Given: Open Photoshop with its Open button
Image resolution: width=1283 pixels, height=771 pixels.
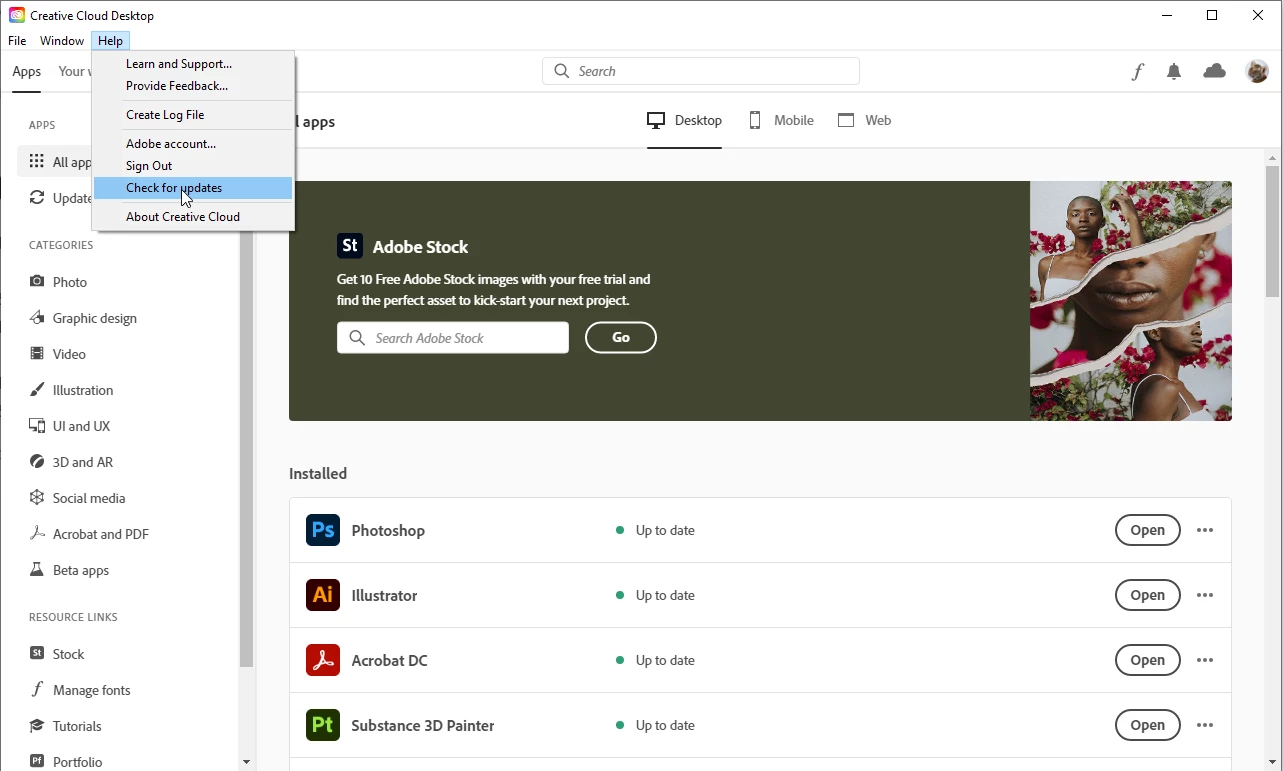Looking at the screenshot, I should 1148,530.
